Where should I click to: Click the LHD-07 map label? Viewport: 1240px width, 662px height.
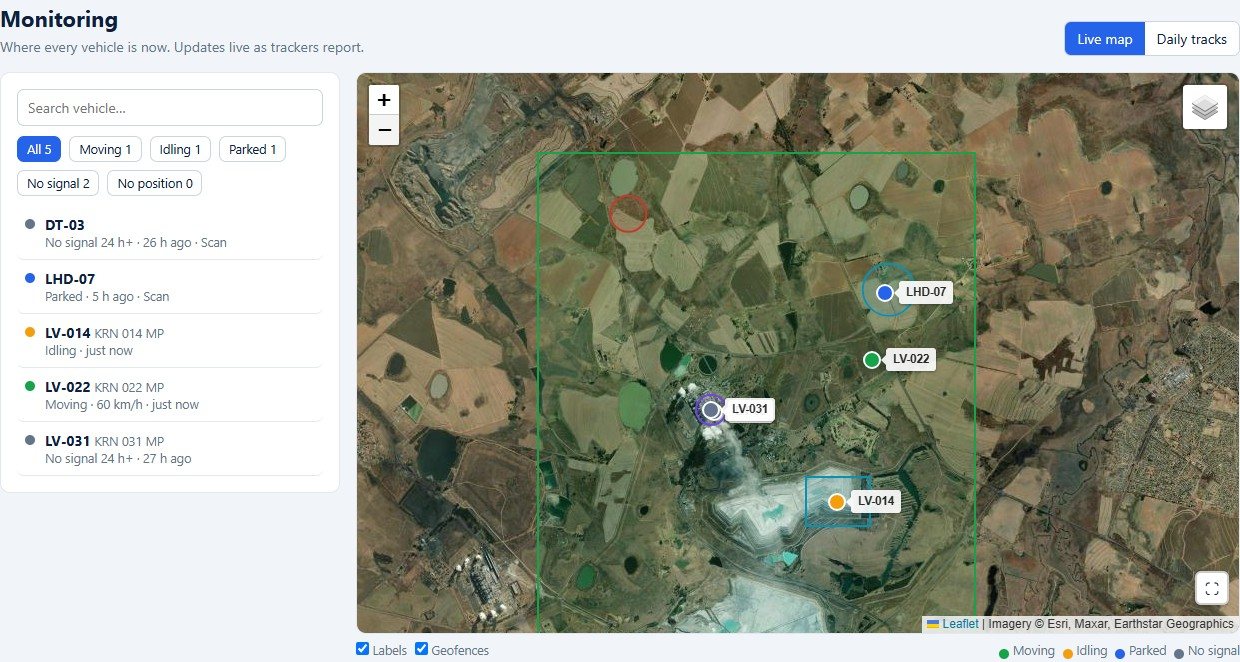pyautogui.click(x=926, y=292)
